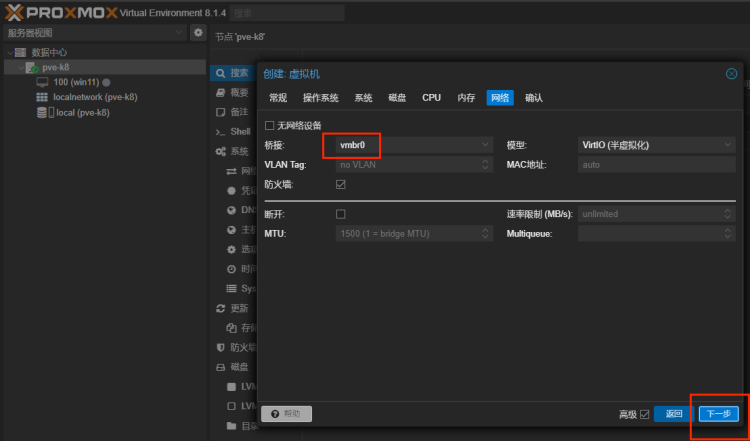Select the 网络 tab
This screenshot has height=441, width=750.
[x=500, y=98]
